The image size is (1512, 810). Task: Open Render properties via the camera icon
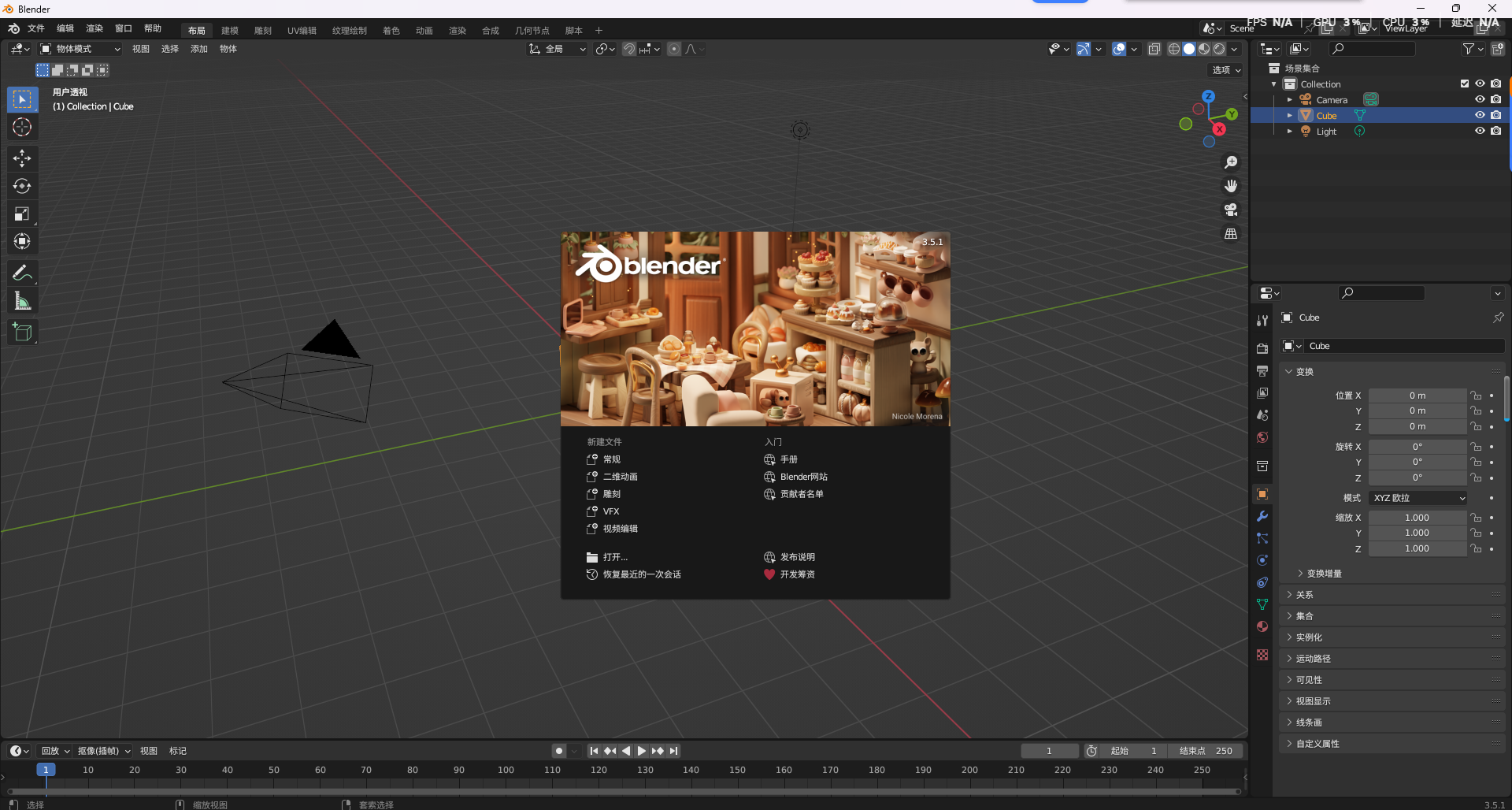click(1262, 347)
